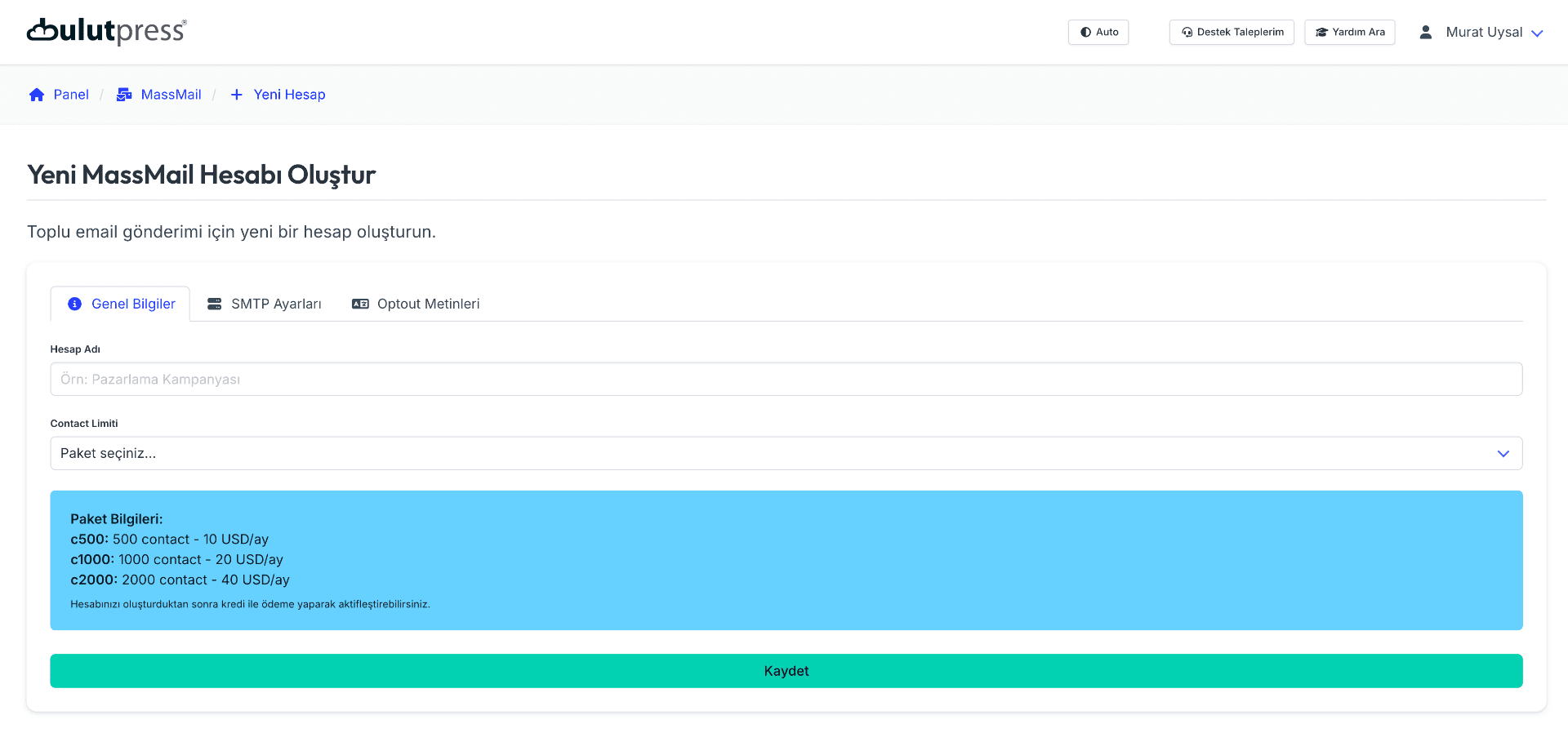This screenshot has width=1568, height=733.
Task: Click the MassMail mailbox icon
Action: 124,95
